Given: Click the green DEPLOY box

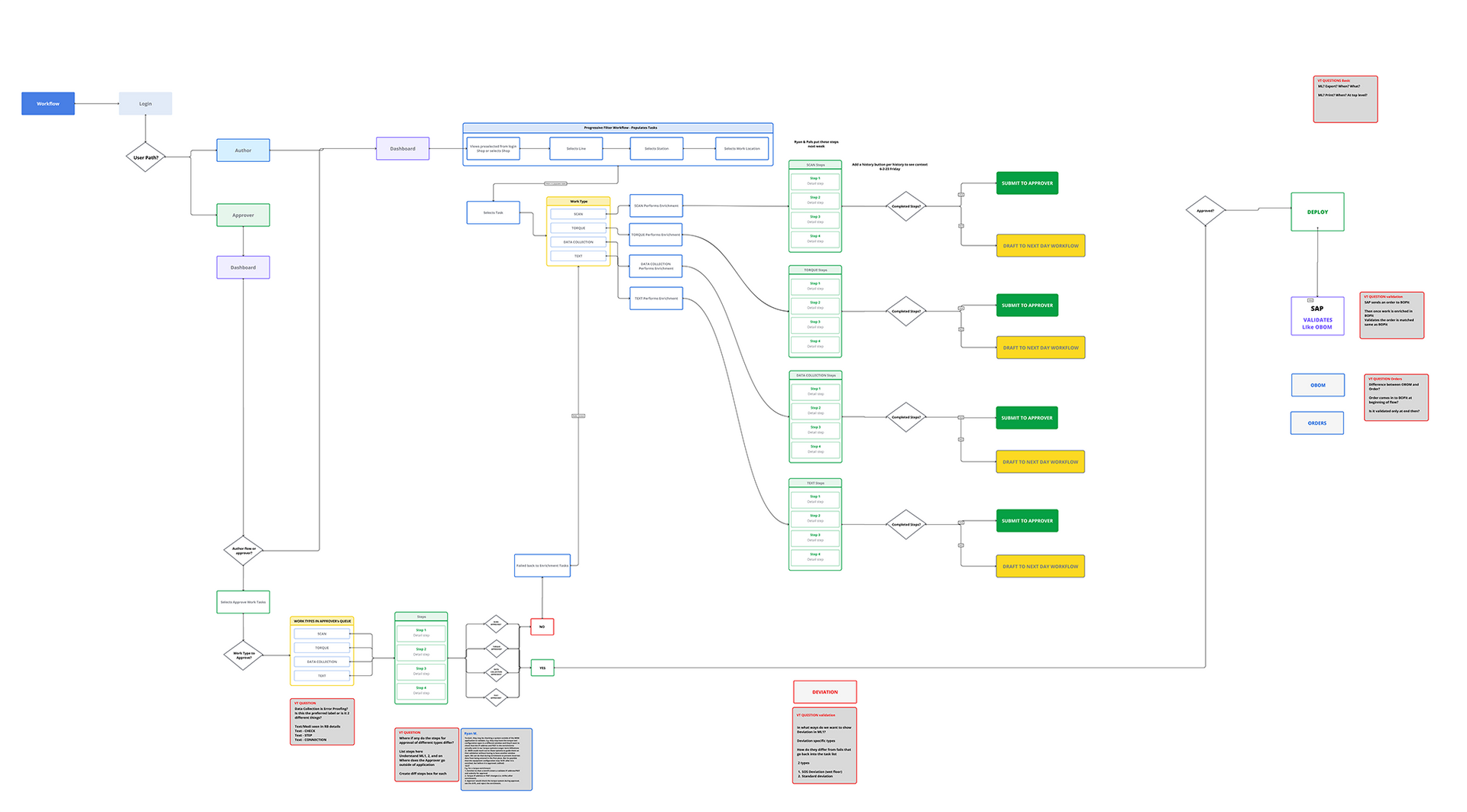Looking at the screenshot, I should click(x=1317, y=212).
